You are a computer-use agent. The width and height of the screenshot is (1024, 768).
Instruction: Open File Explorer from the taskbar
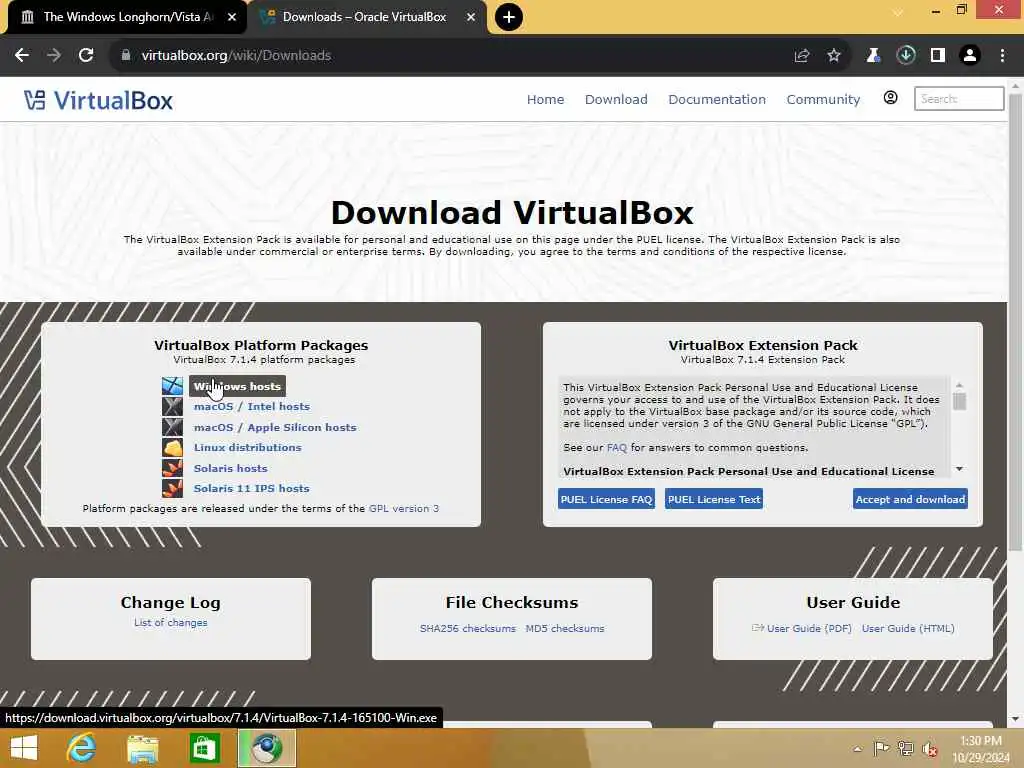pyautogui.click(x=143, y=748)
